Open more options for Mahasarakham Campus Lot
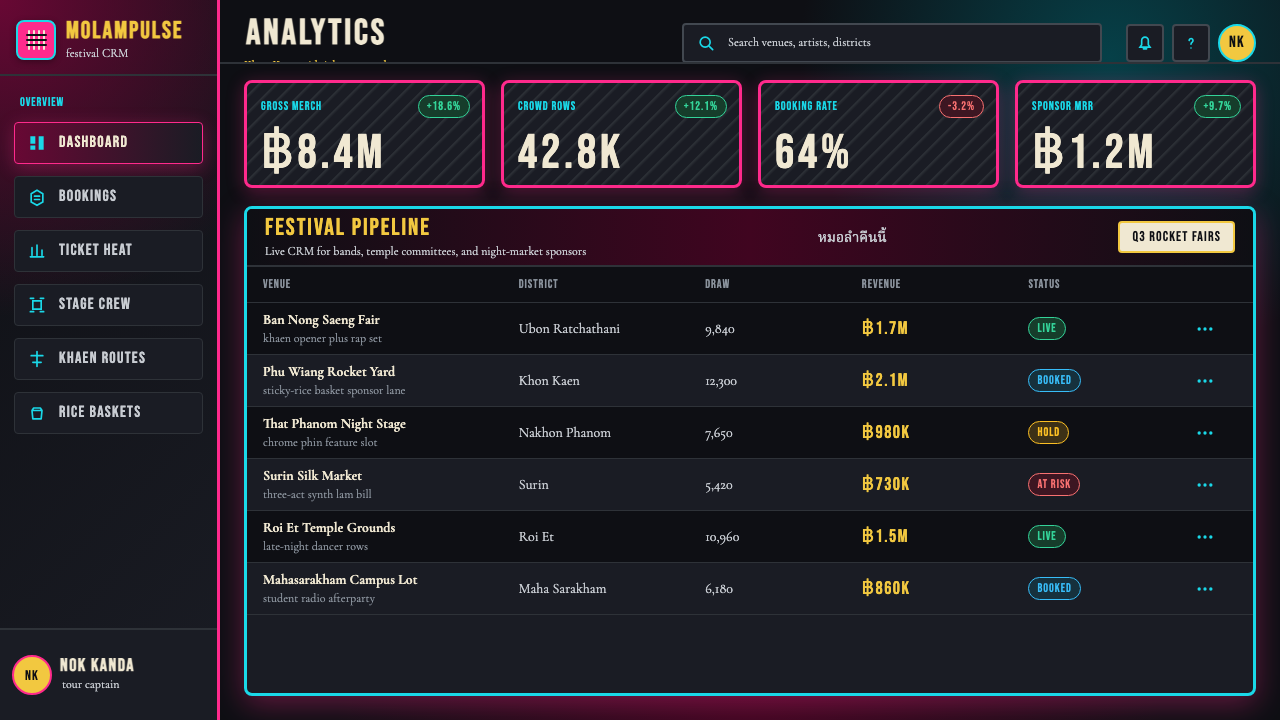 coord(1205,589)
